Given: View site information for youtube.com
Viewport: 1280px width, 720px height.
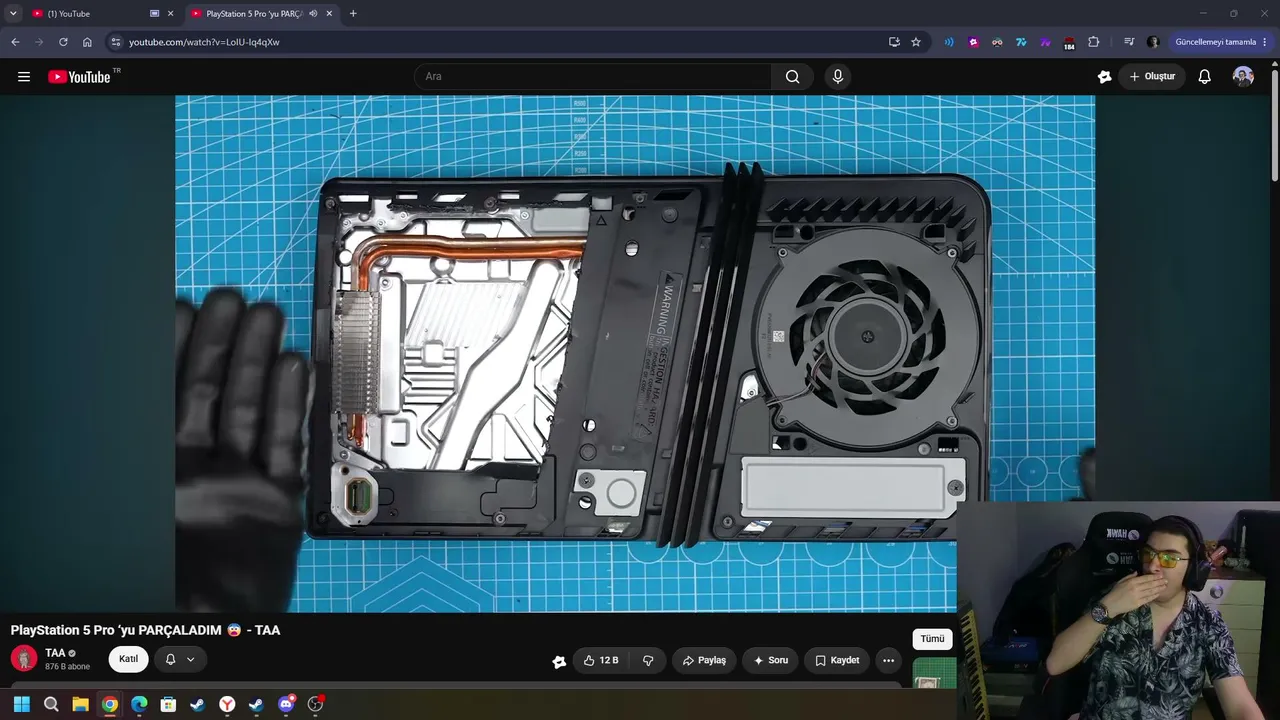Looking at the screenshot, I should [116, 42].
